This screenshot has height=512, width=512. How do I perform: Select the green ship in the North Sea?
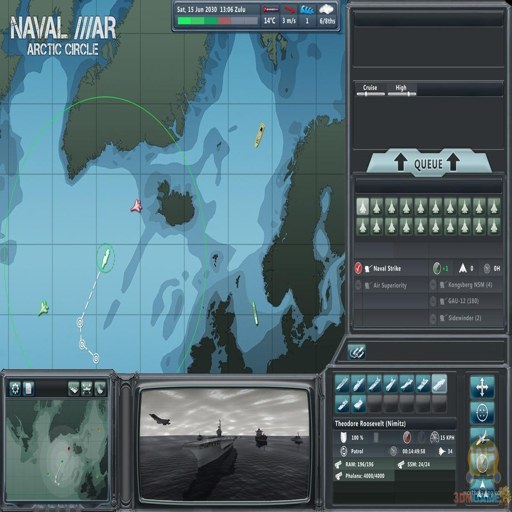tap(255, 313)
